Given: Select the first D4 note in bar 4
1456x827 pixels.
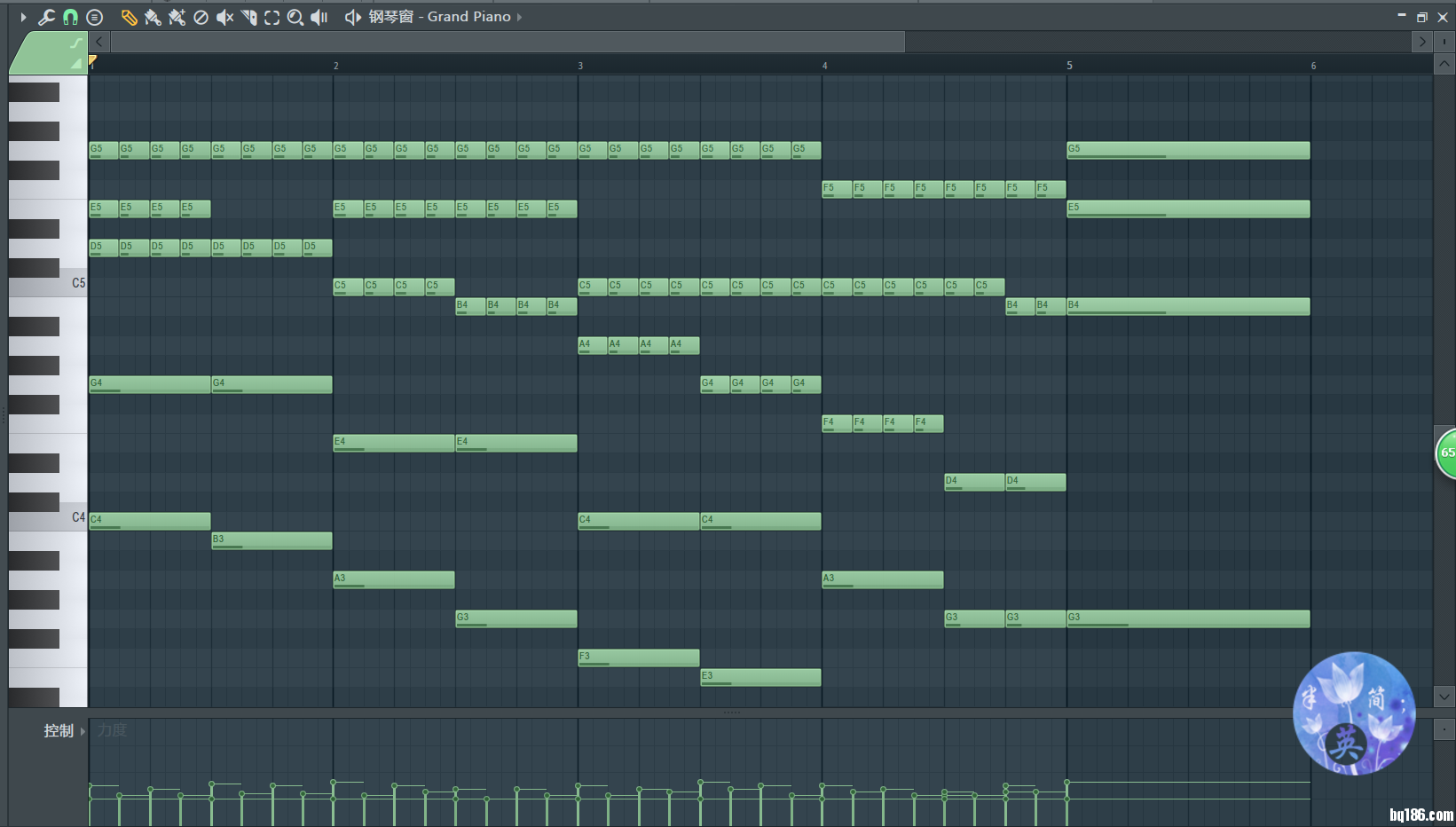Looking at the screenshot, I should 974,482.
